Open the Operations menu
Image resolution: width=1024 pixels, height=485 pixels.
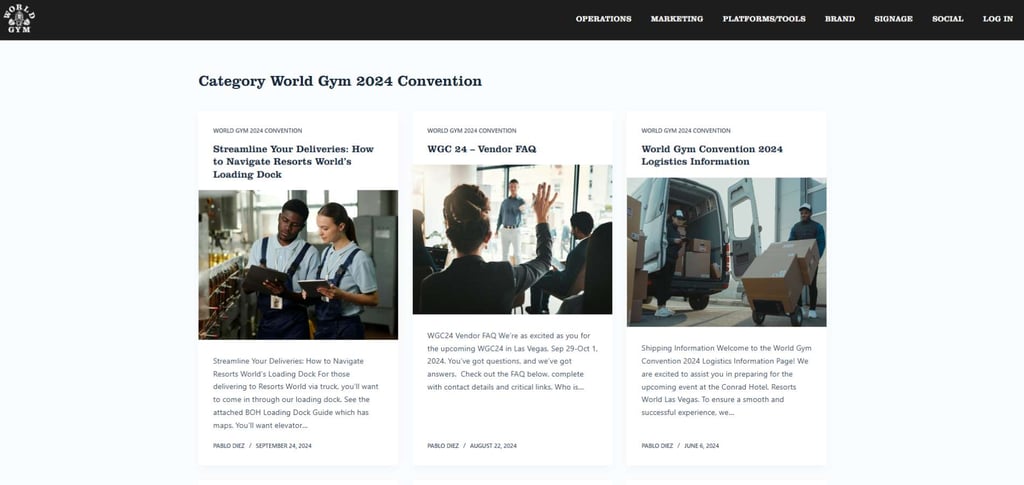[603, 19]
